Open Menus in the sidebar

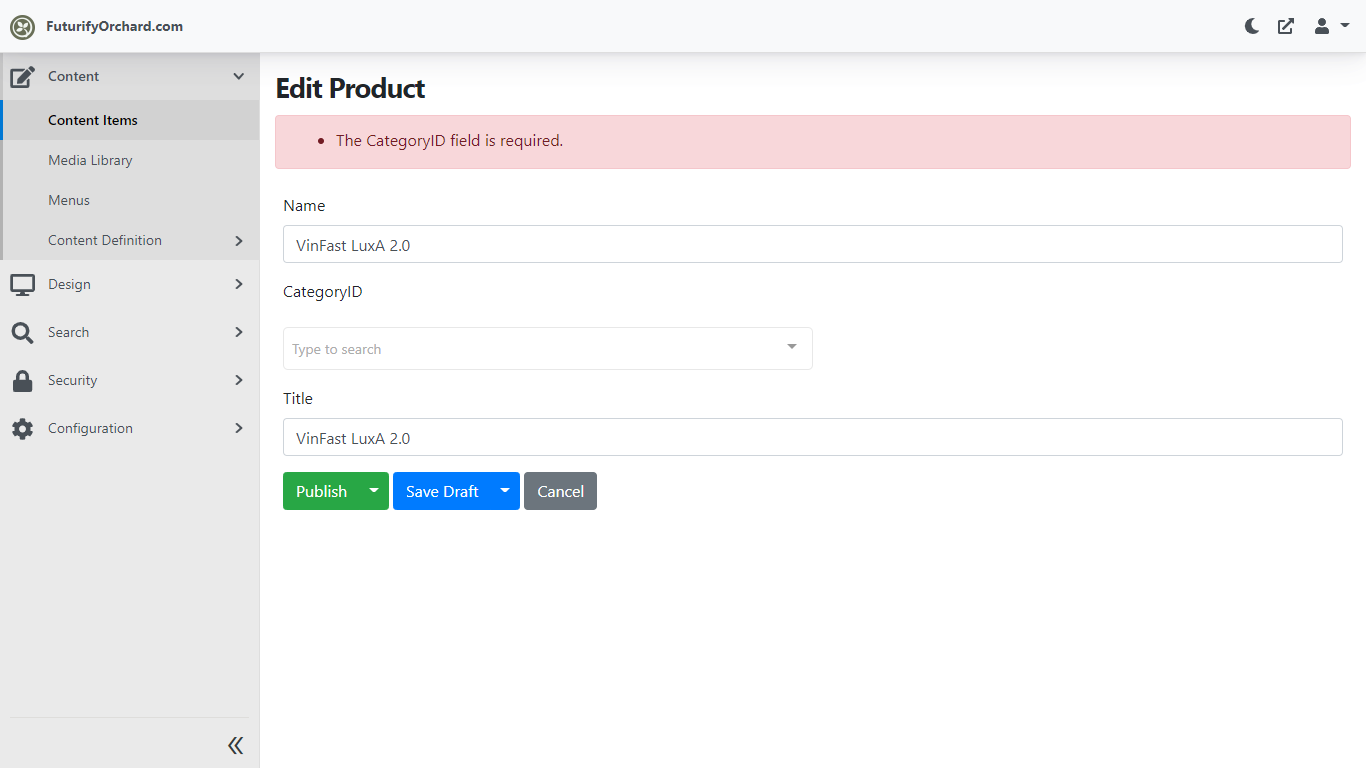(x=130, y=200)
